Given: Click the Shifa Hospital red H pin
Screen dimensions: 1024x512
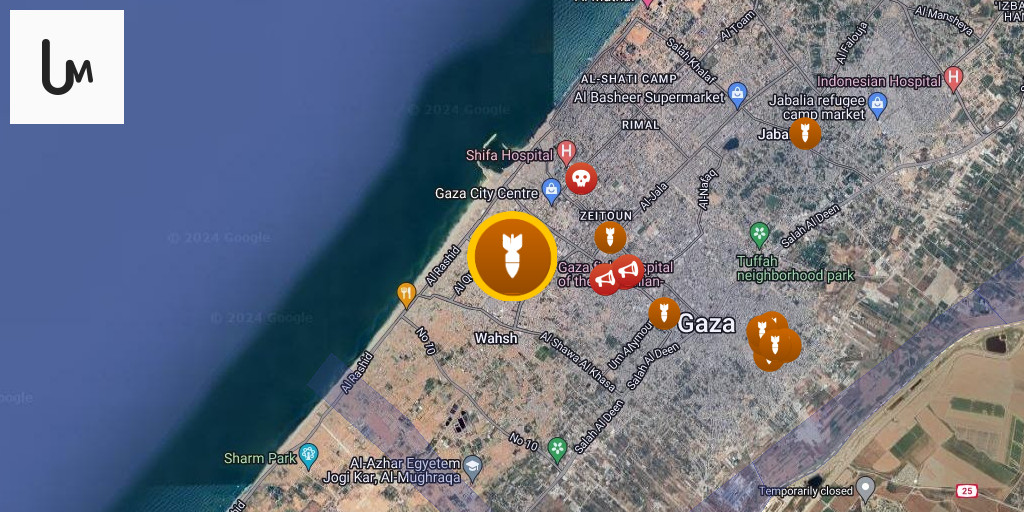Looking at the screenshot, I should [x=567, y=153].
